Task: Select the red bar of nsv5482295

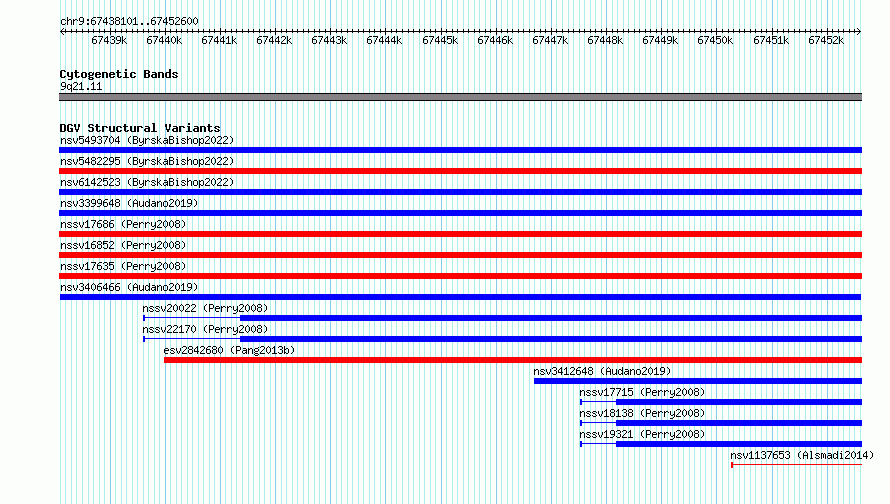Action: point(460,171)
